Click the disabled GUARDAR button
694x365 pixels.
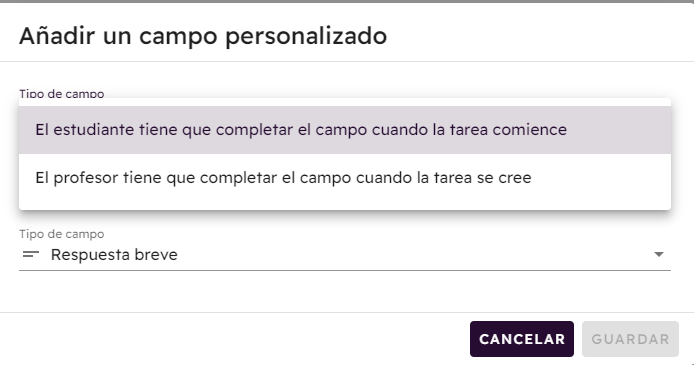(x=630, y=339)
